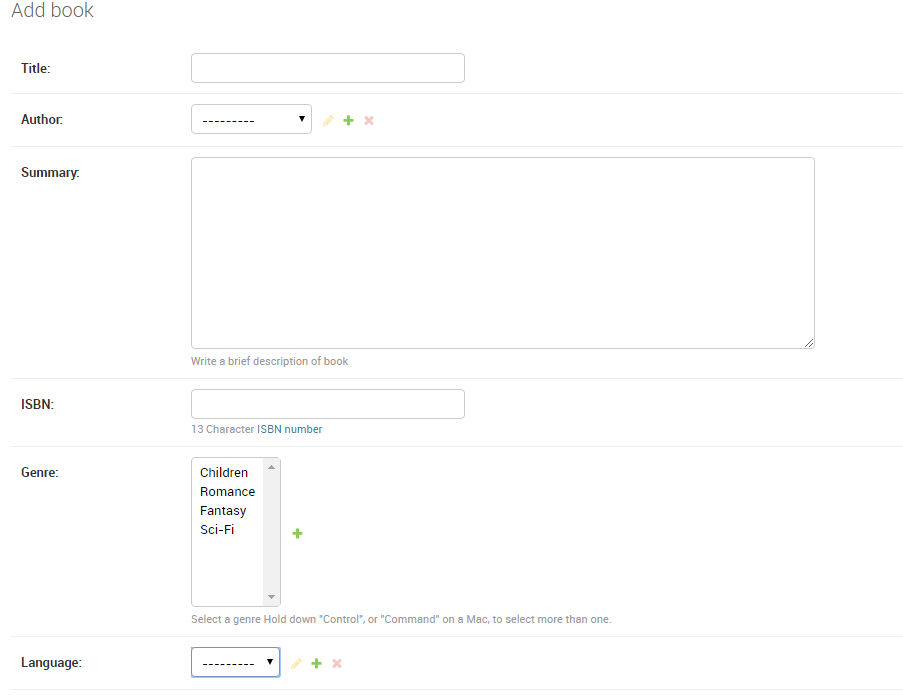Edit the selected author using the pencil icon
The width and height of the screenshot is (903, 697).
click(x=328, y=119)
